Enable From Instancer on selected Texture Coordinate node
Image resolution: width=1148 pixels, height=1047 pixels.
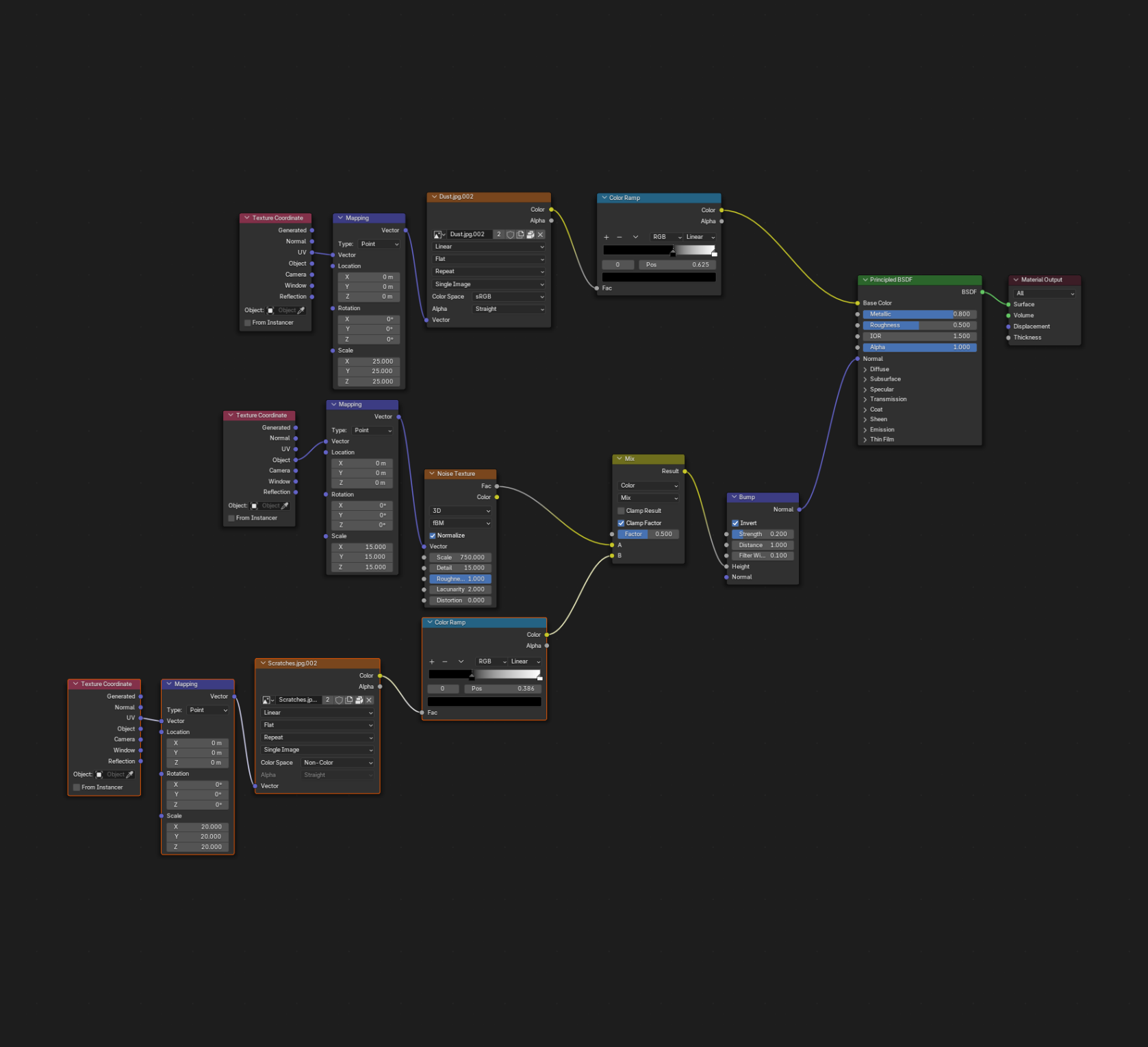click(77, 787)
